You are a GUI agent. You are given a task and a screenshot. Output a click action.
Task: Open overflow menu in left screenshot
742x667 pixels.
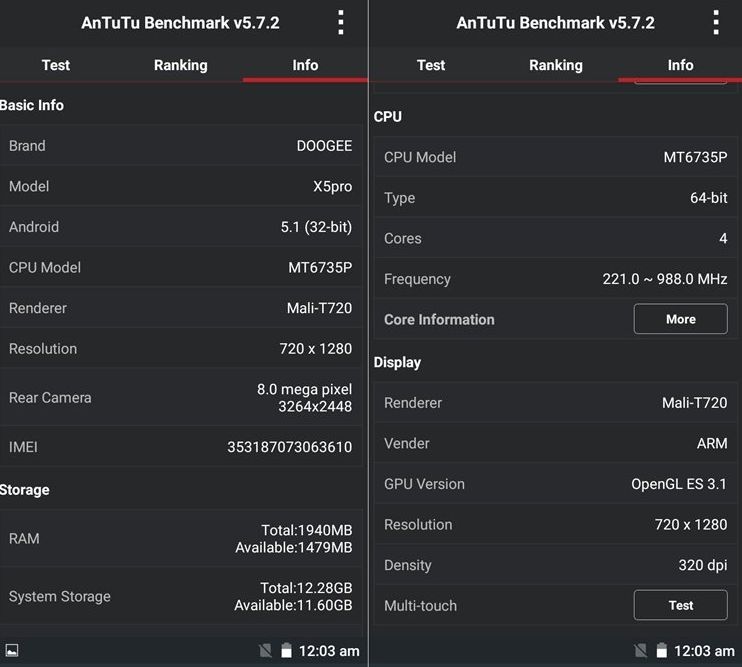coord(340,23)
